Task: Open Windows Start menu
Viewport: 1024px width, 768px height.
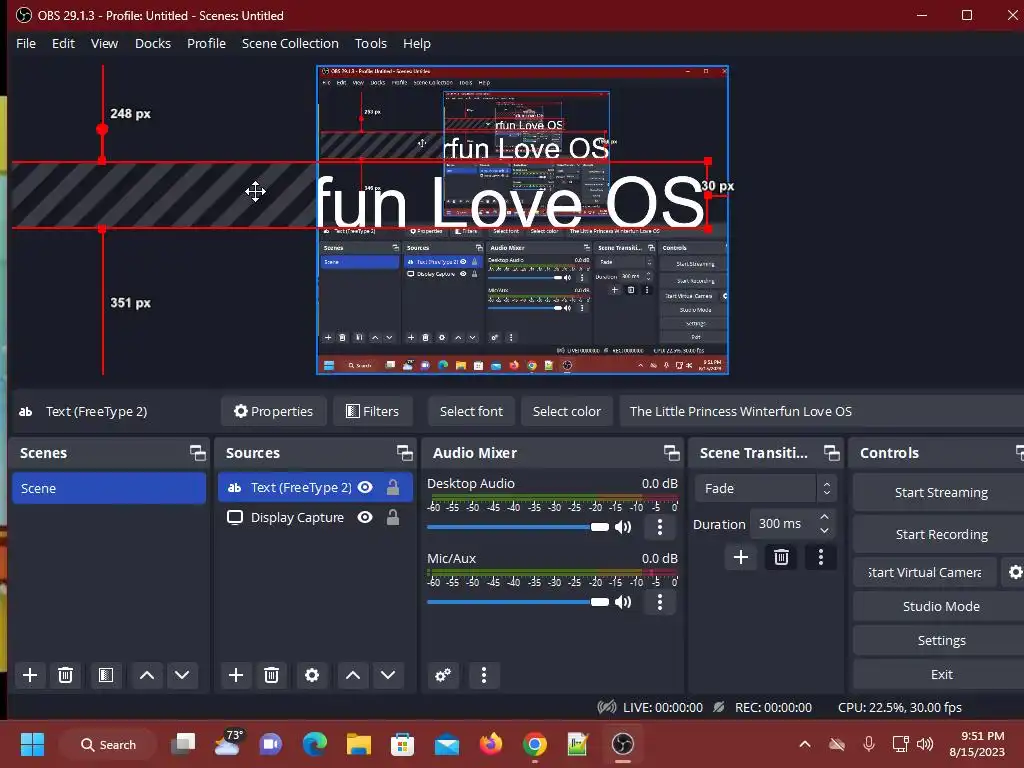Action: 32,744
